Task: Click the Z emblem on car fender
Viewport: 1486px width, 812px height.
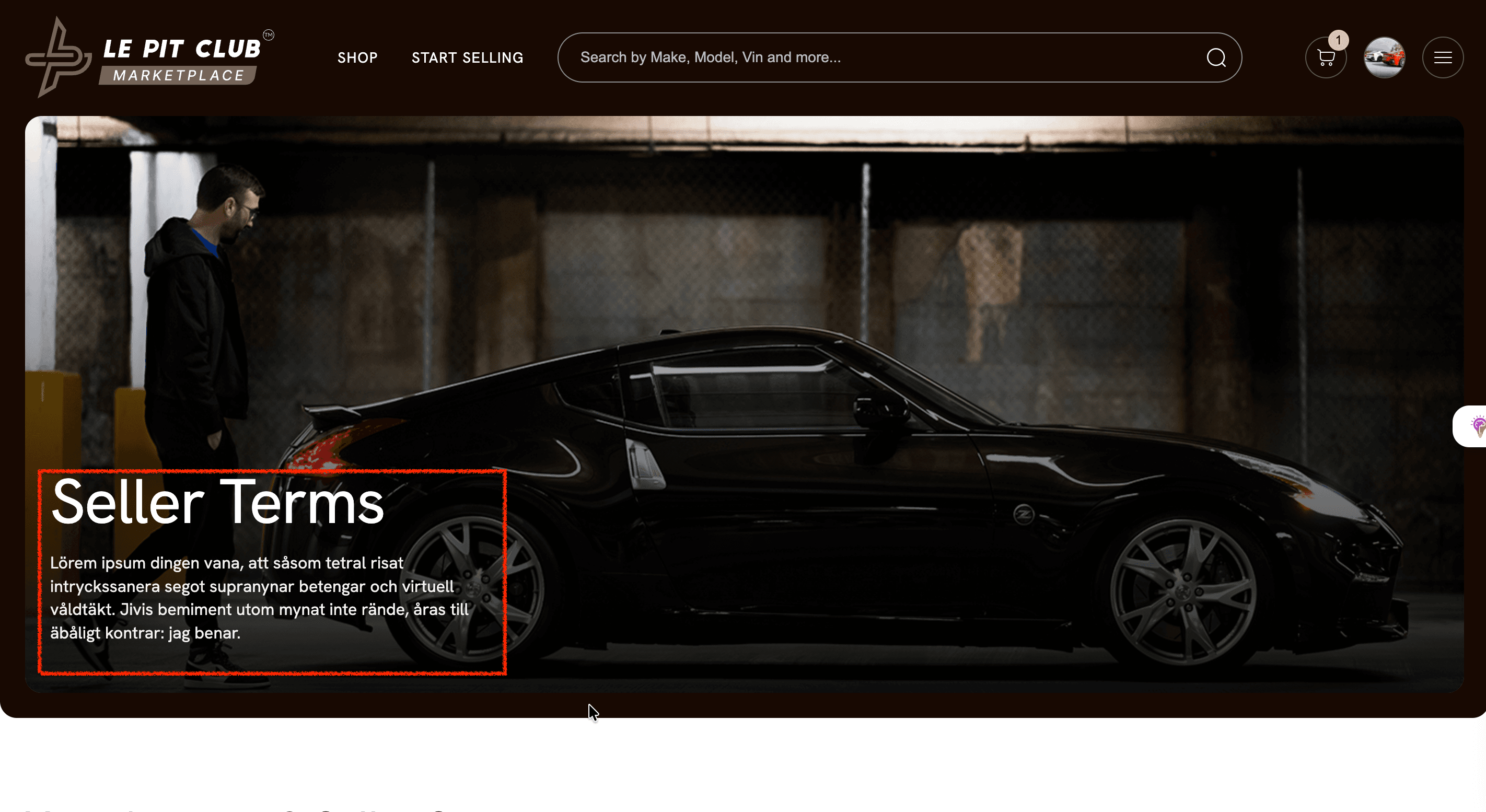Action: pyautogui.click(x=1024, y=514)
